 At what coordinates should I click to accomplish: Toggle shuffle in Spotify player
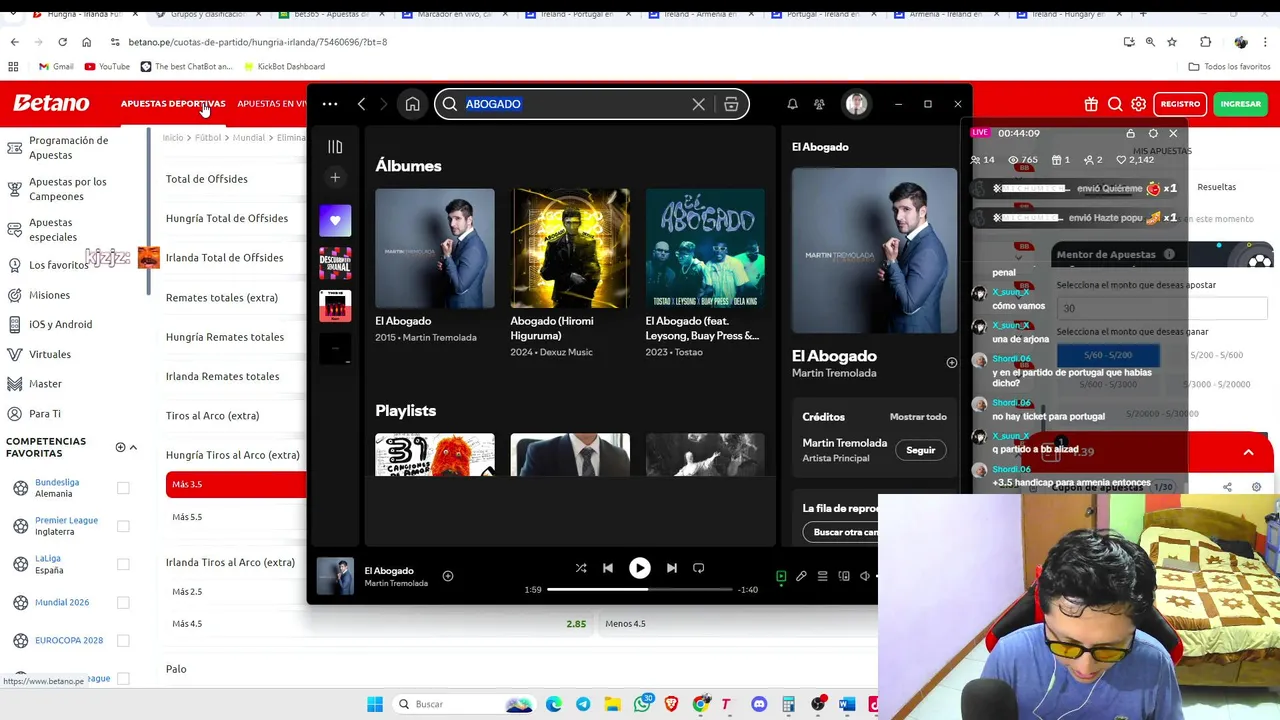click(581, 568)
